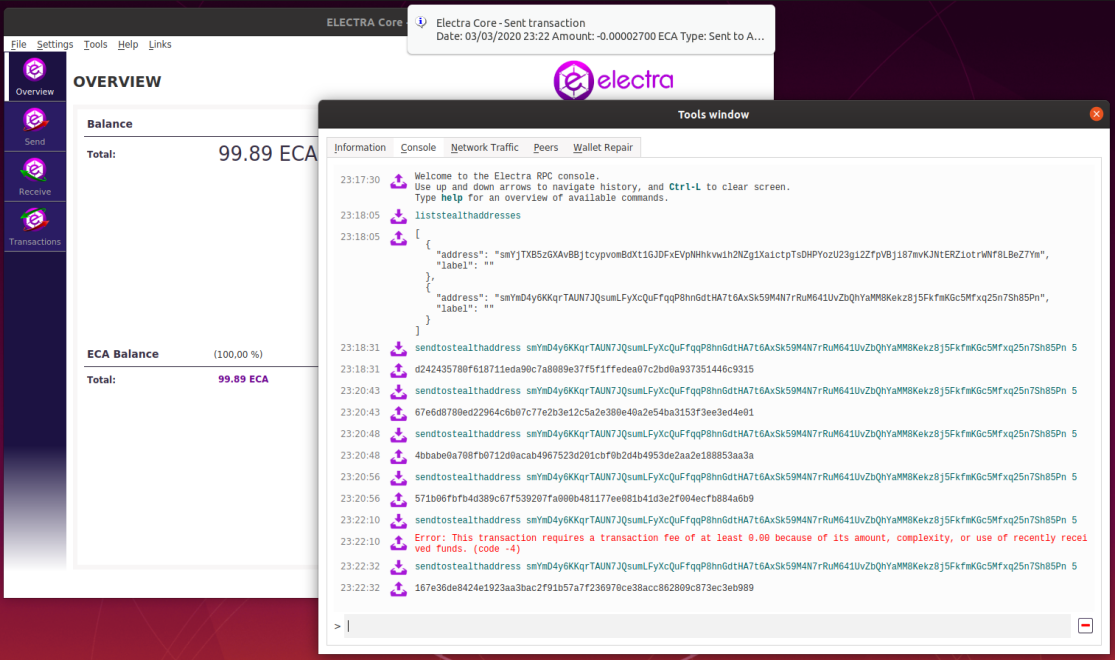Image resolution: width=1115 pixels, height=660 pixels.
Task: Click the reply icon on the 23:17:30 welcome message
Action: 398,181
